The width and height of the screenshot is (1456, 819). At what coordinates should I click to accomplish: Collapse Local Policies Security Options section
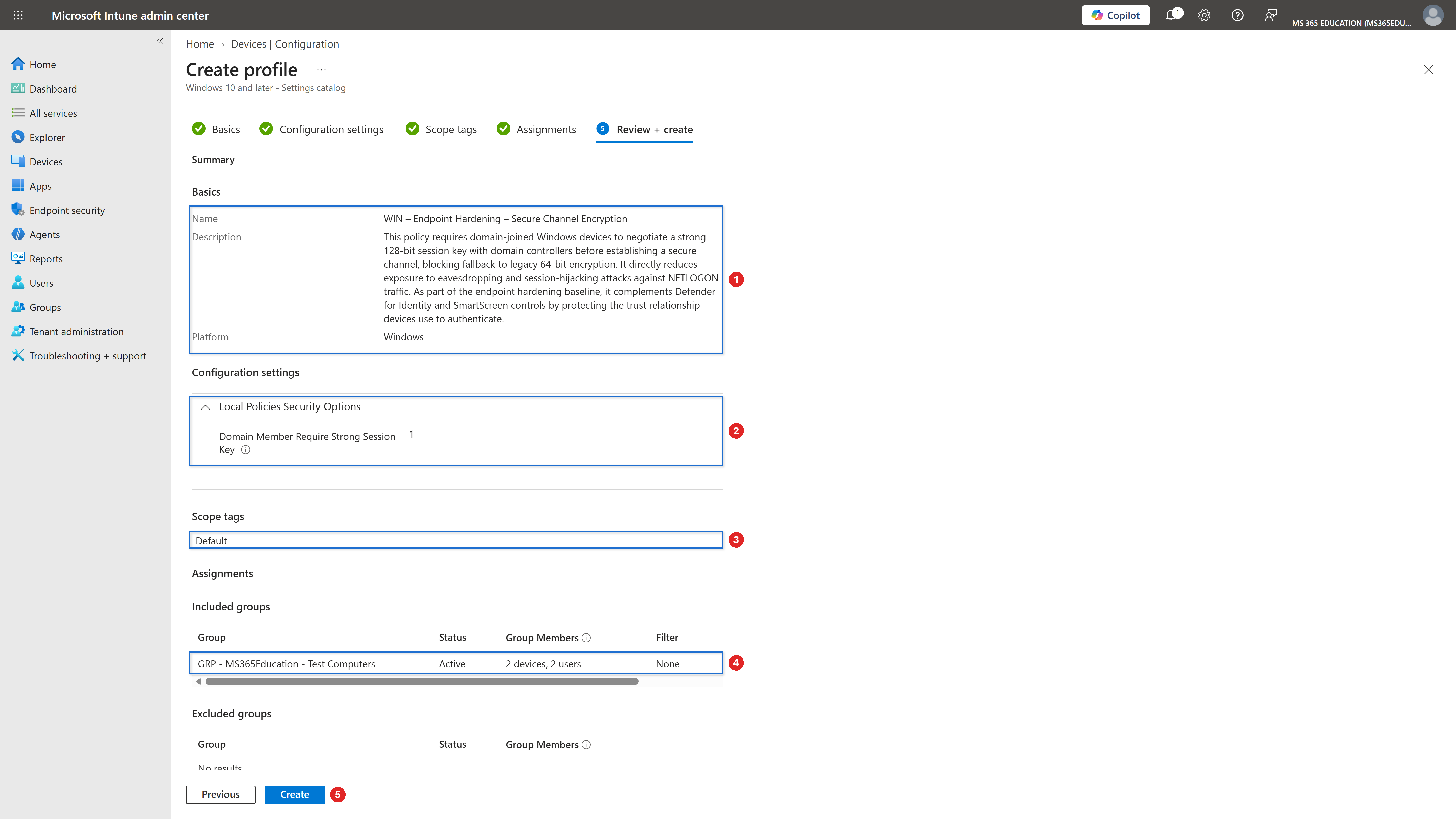coord(205,407)
